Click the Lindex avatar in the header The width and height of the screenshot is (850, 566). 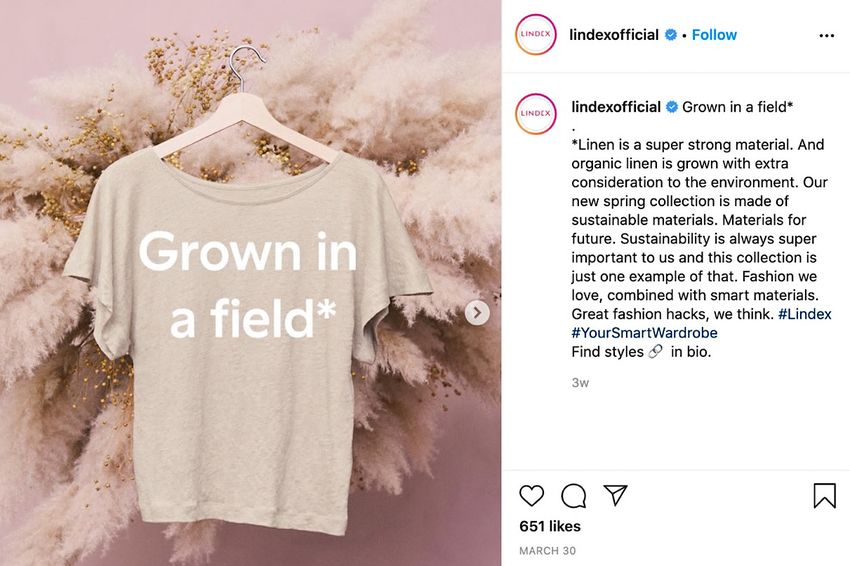[536, 34]
